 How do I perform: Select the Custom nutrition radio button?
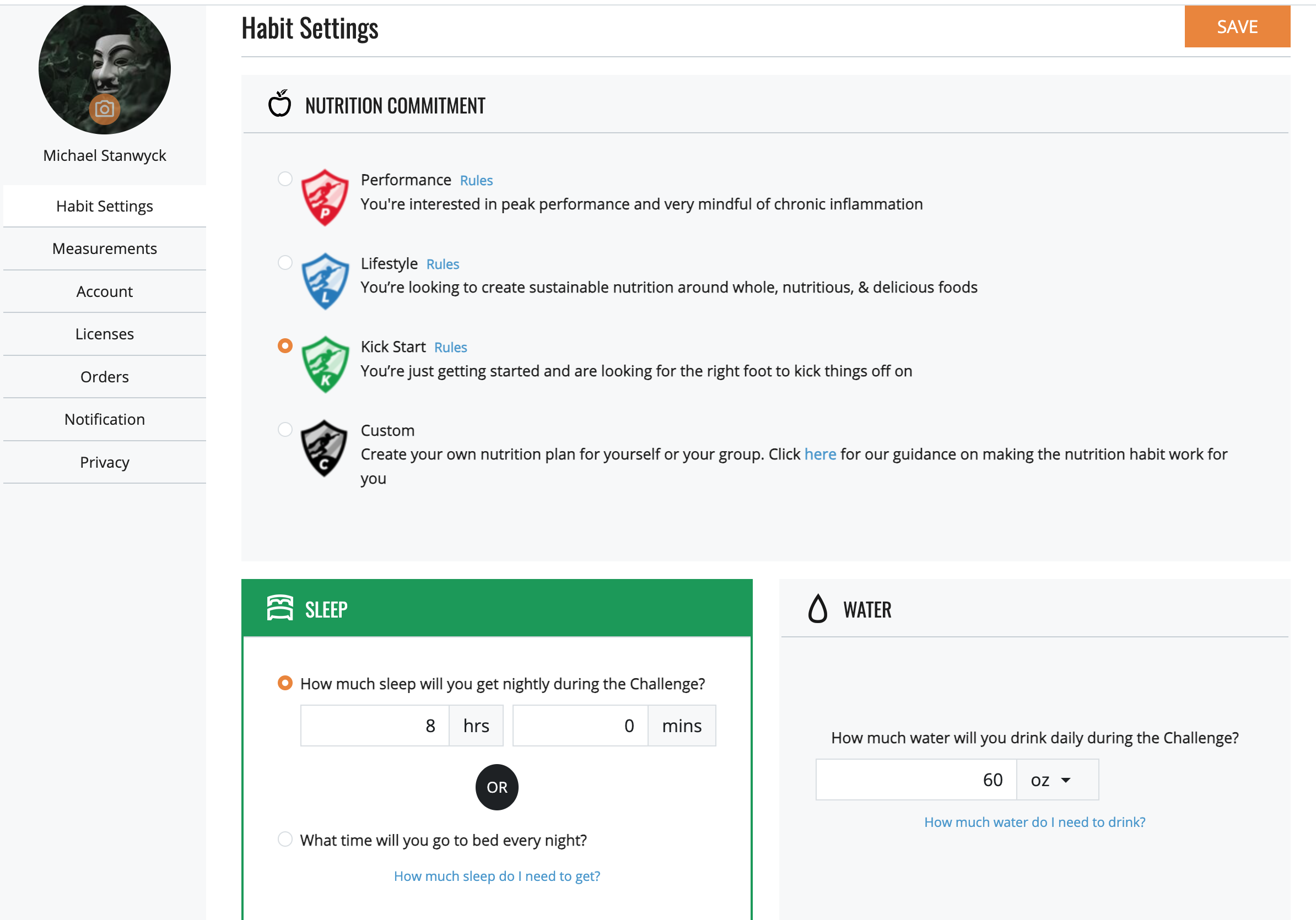(x=285, y=430)
